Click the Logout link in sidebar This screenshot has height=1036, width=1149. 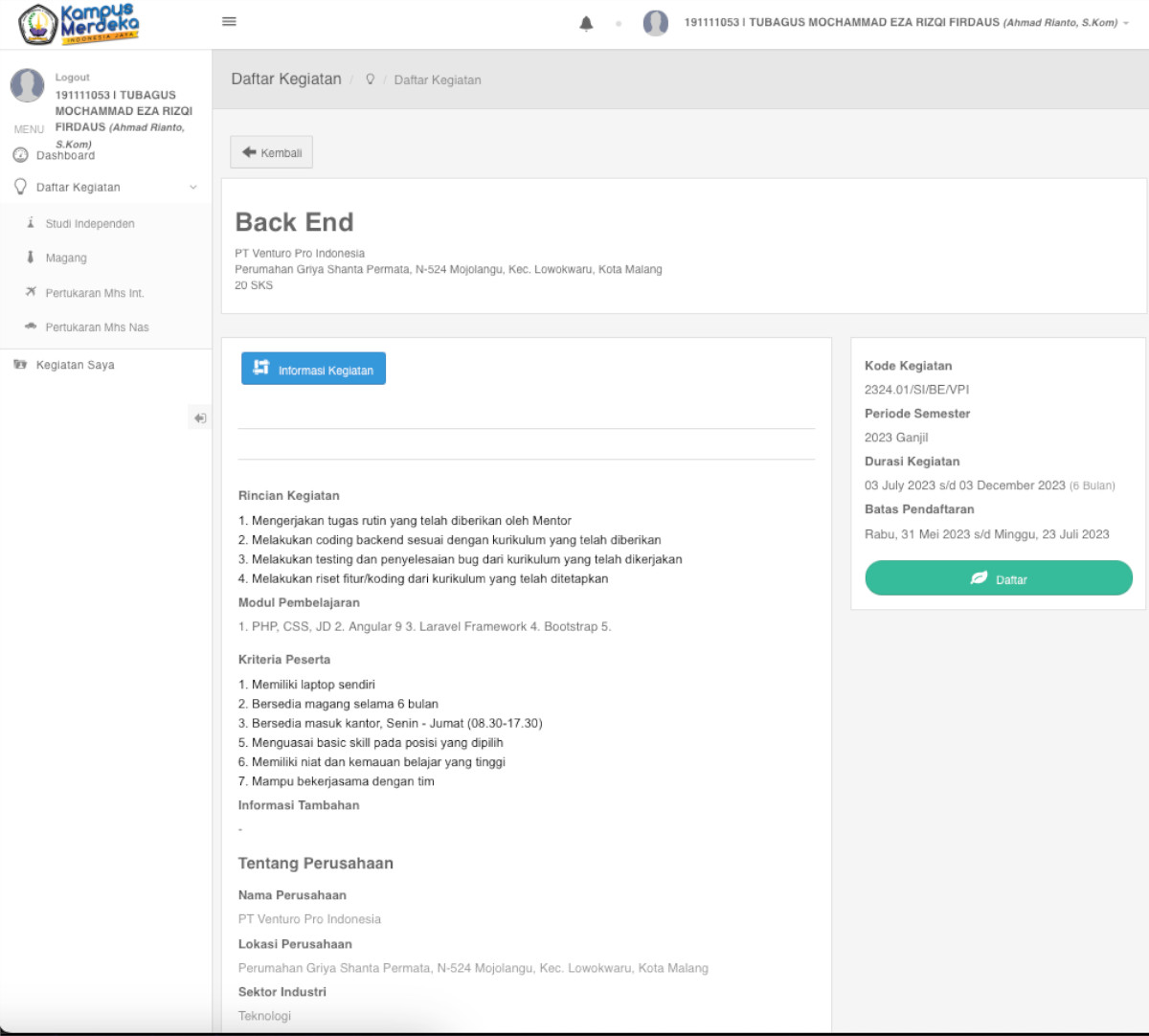coord(72,77)
